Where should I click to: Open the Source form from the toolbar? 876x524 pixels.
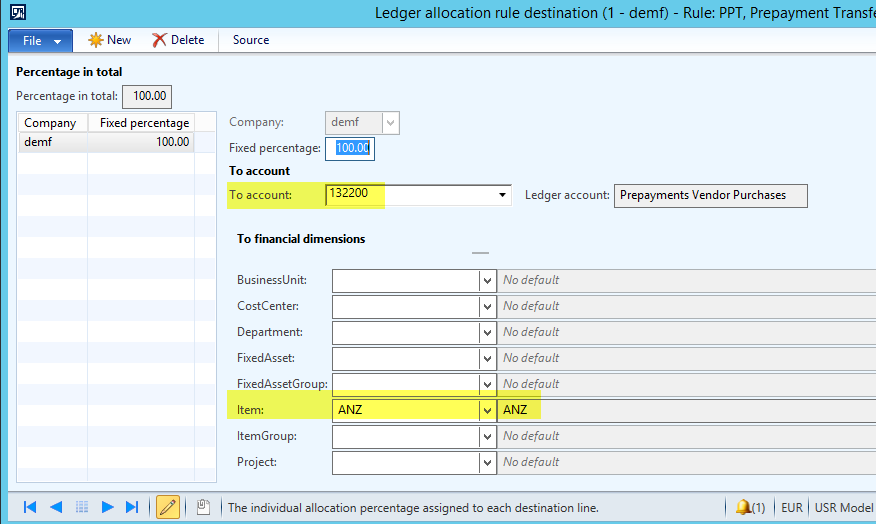point(251,40)
